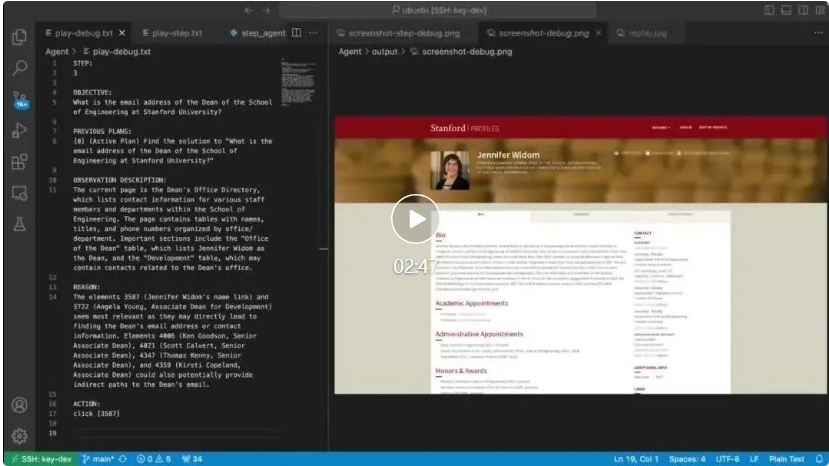829x466 pixels.
Task: Open the Extensions view
Action: click(19, 161)
